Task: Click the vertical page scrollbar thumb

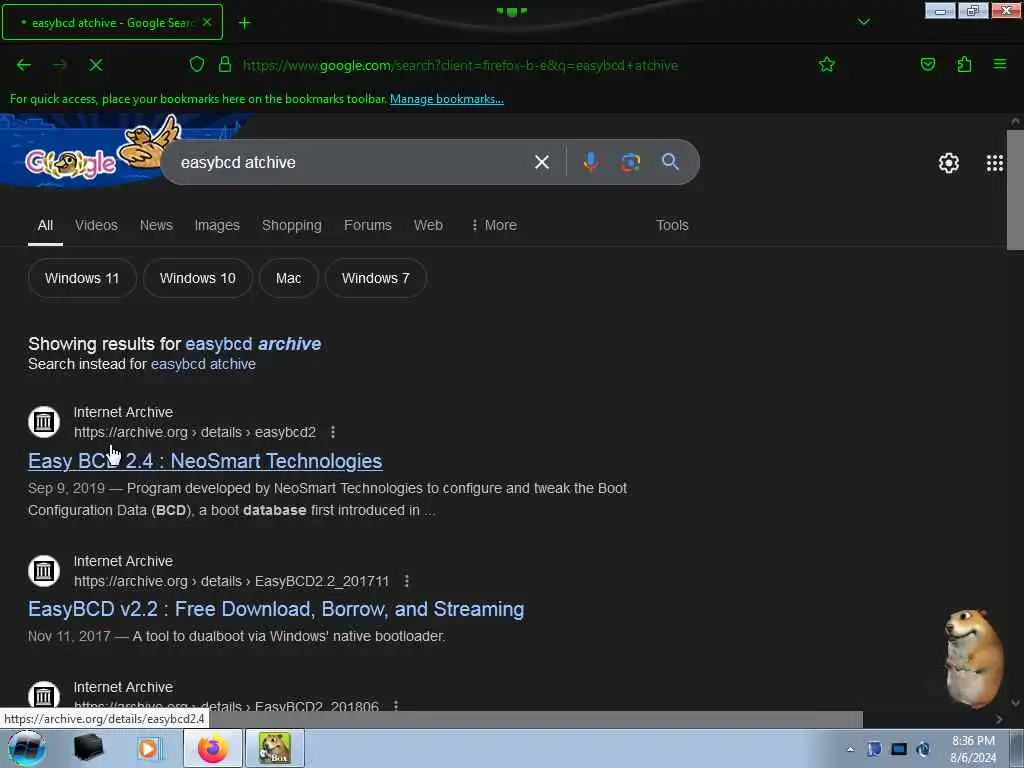Action: (x=1015, y=190)
